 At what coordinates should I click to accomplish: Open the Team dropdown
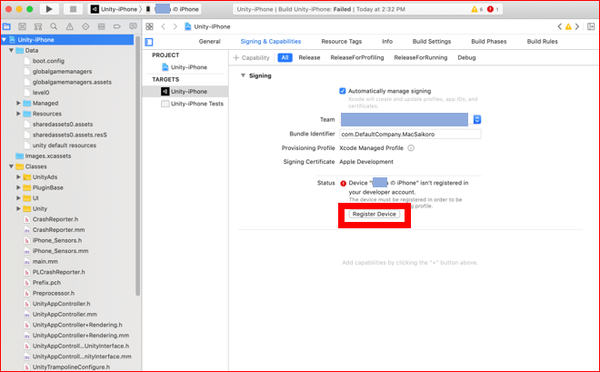pos(477,119)
